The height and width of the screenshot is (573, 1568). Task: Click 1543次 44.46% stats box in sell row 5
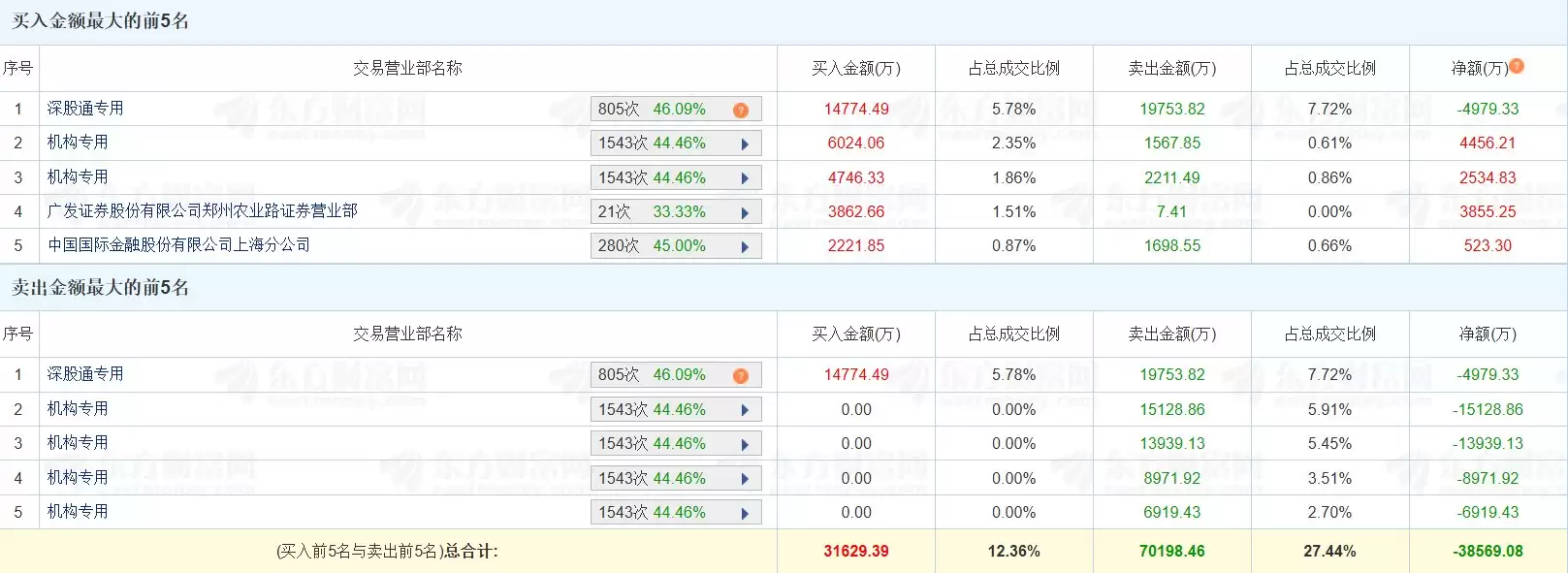(676, 512)
